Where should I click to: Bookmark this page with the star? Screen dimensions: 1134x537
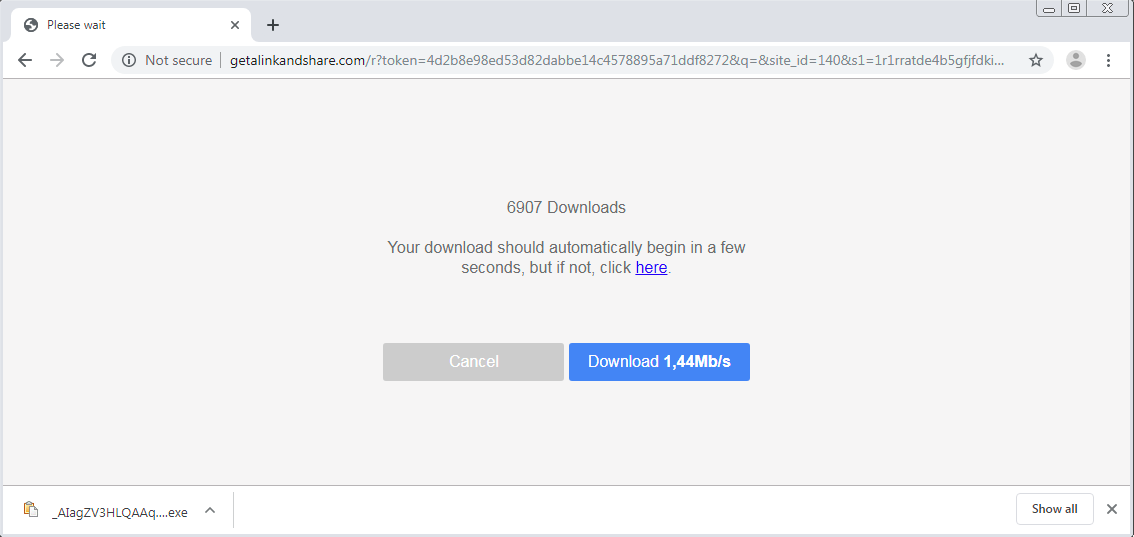1036,60
